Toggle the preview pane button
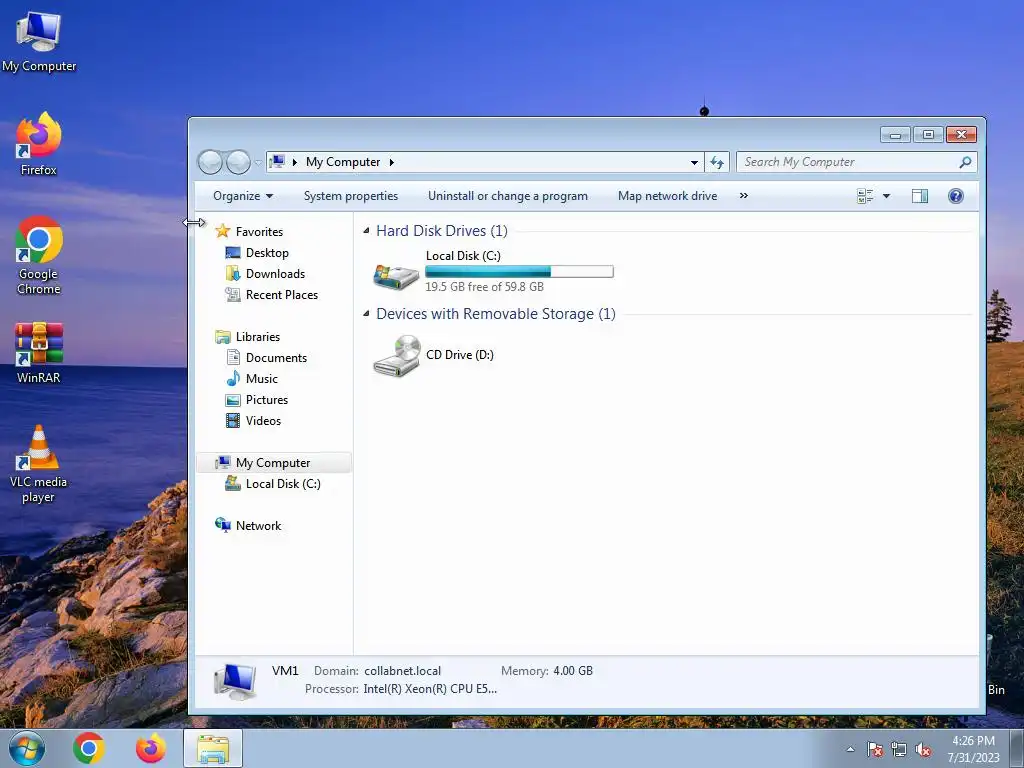 coord(920,196)
